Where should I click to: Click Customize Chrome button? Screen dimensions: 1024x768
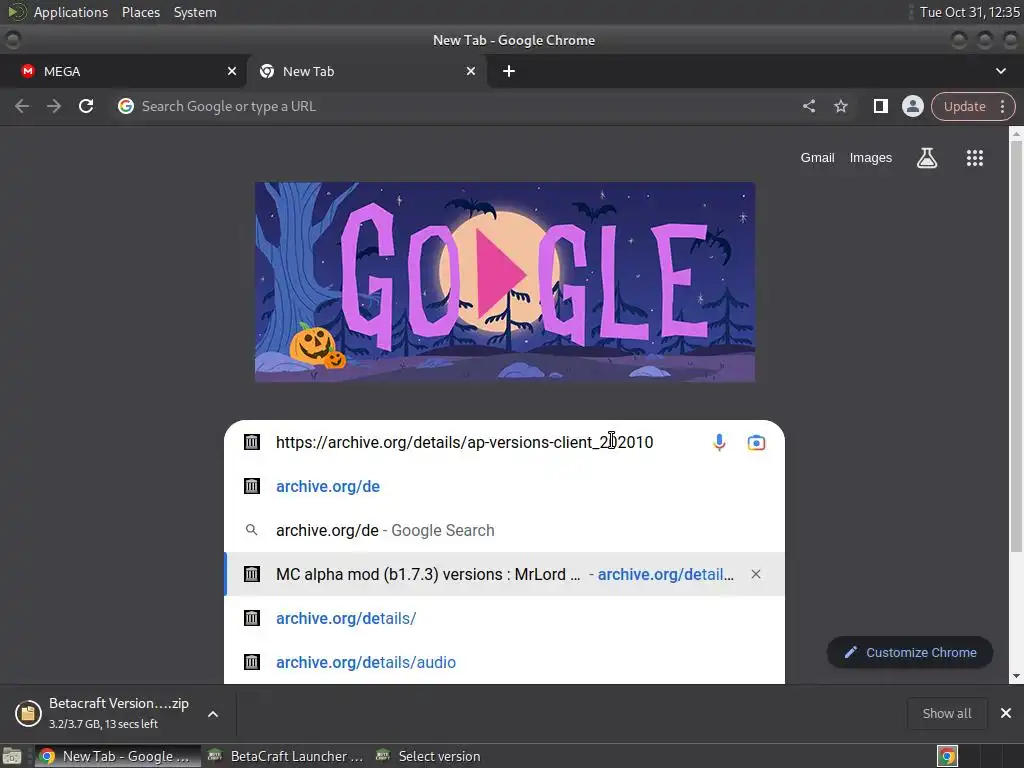910,652
